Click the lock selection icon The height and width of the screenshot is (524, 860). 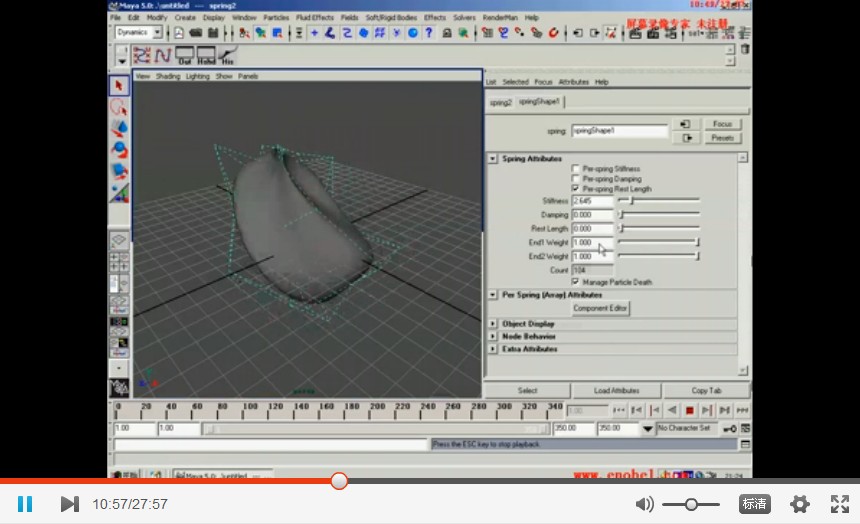(x=447, y=33)
